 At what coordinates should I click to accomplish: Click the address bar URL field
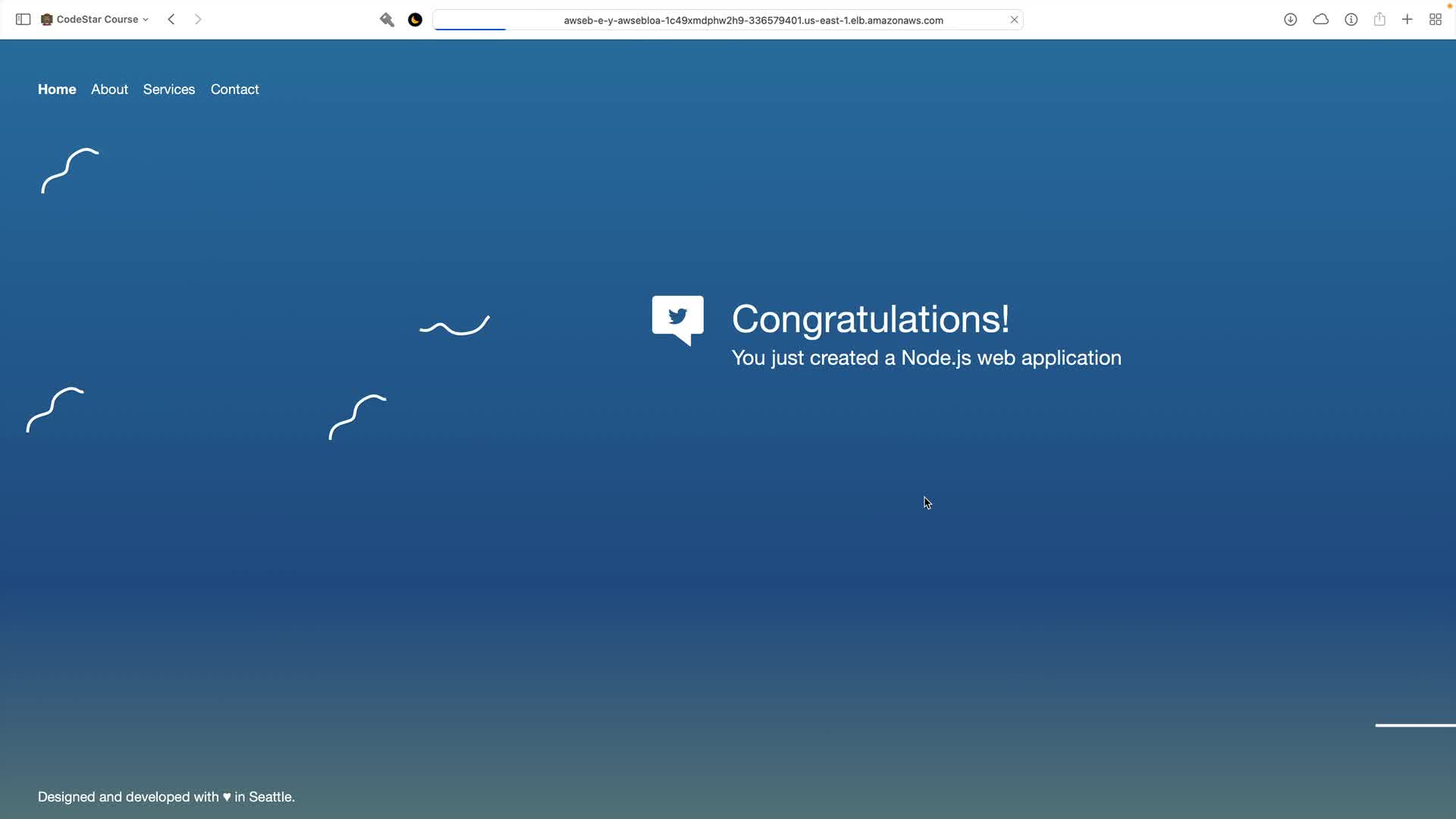[x=752, y=20]
